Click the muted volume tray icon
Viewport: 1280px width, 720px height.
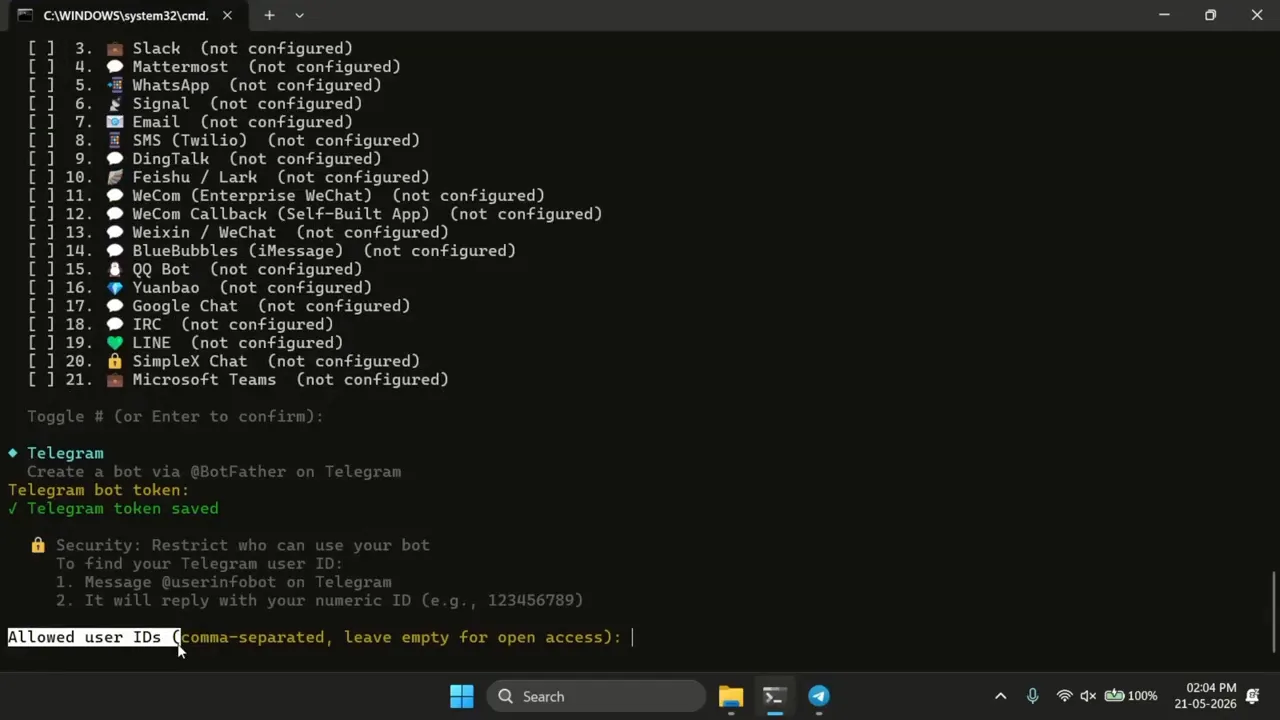[1088, 696]
